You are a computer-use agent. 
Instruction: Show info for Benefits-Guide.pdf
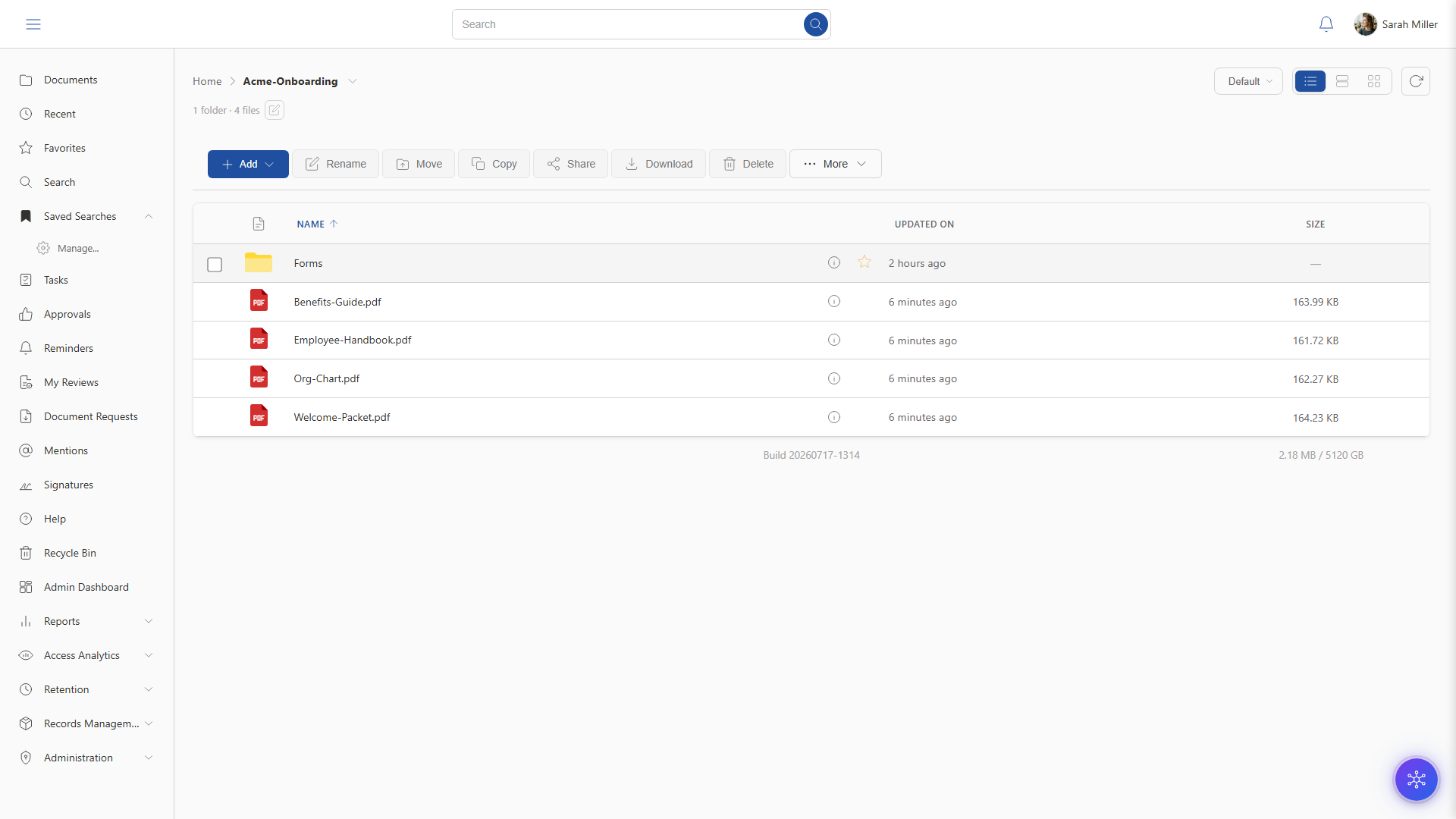coord(833,301)
